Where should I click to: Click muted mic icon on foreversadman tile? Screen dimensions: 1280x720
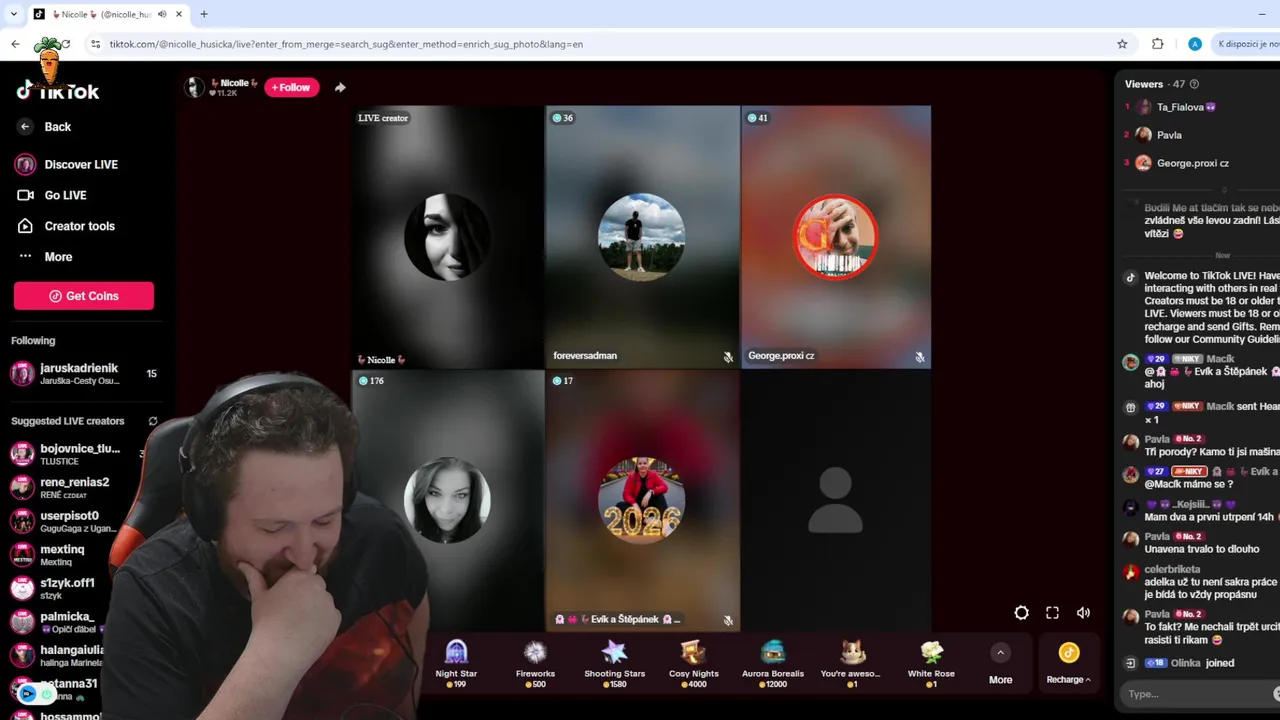pos(728,356)
